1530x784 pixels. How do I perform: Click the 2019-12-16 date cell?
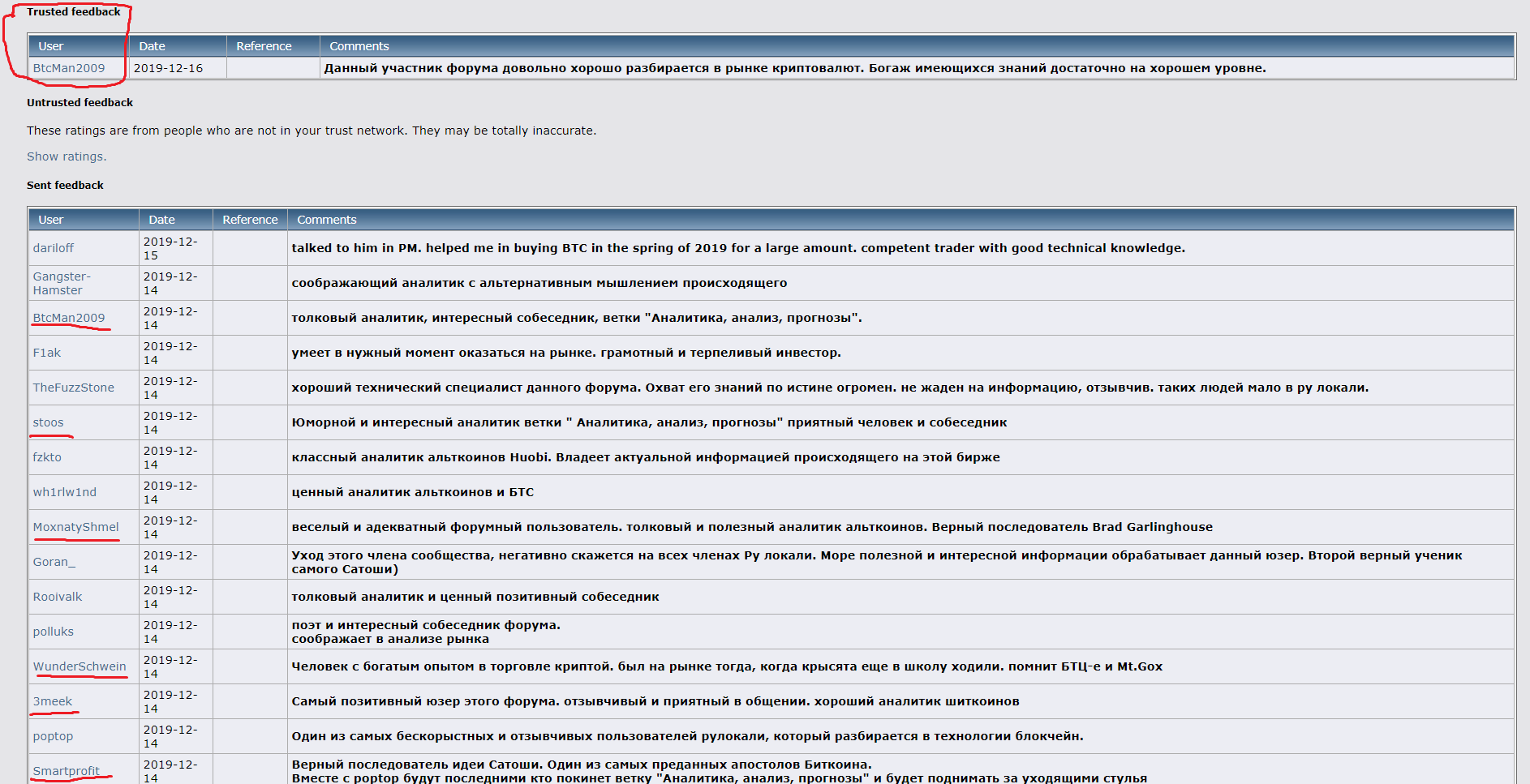click(x=168, y=68)
